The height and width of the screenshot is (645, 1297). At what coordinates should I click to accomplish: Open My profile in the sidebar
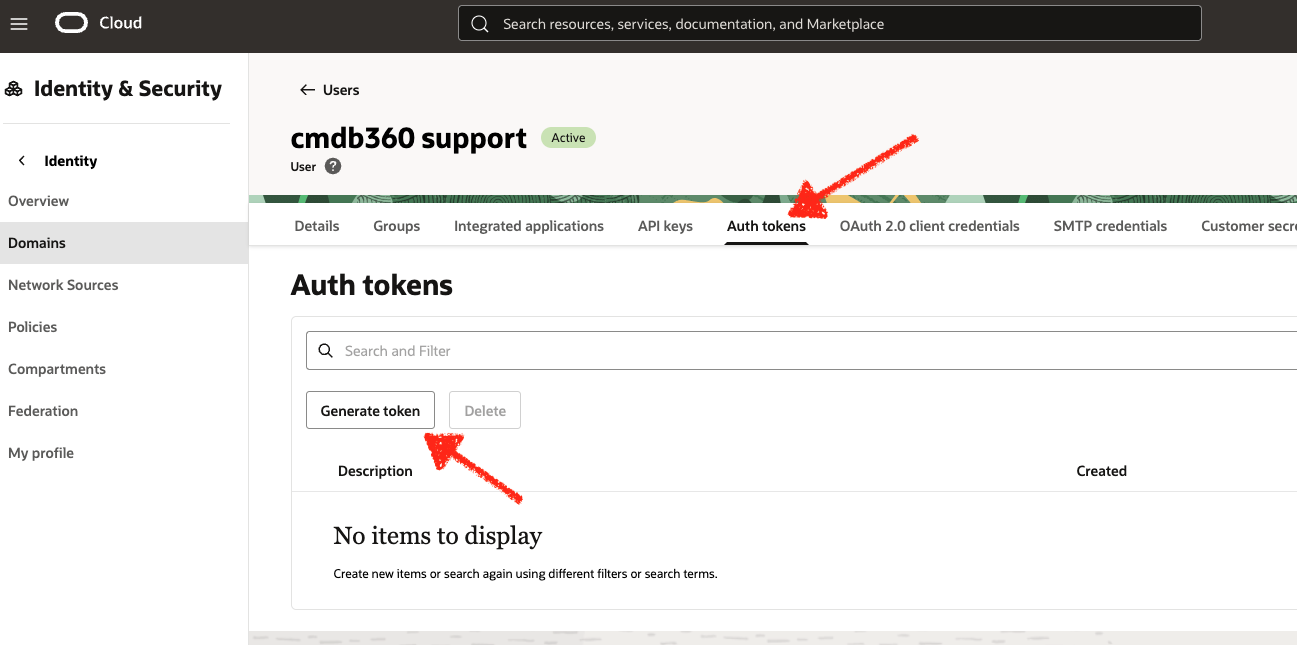pos(41,453)
